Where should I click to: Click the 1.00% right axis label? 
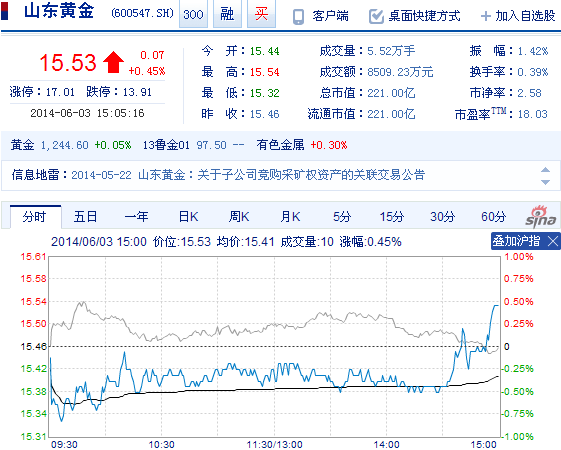point(518,257)
